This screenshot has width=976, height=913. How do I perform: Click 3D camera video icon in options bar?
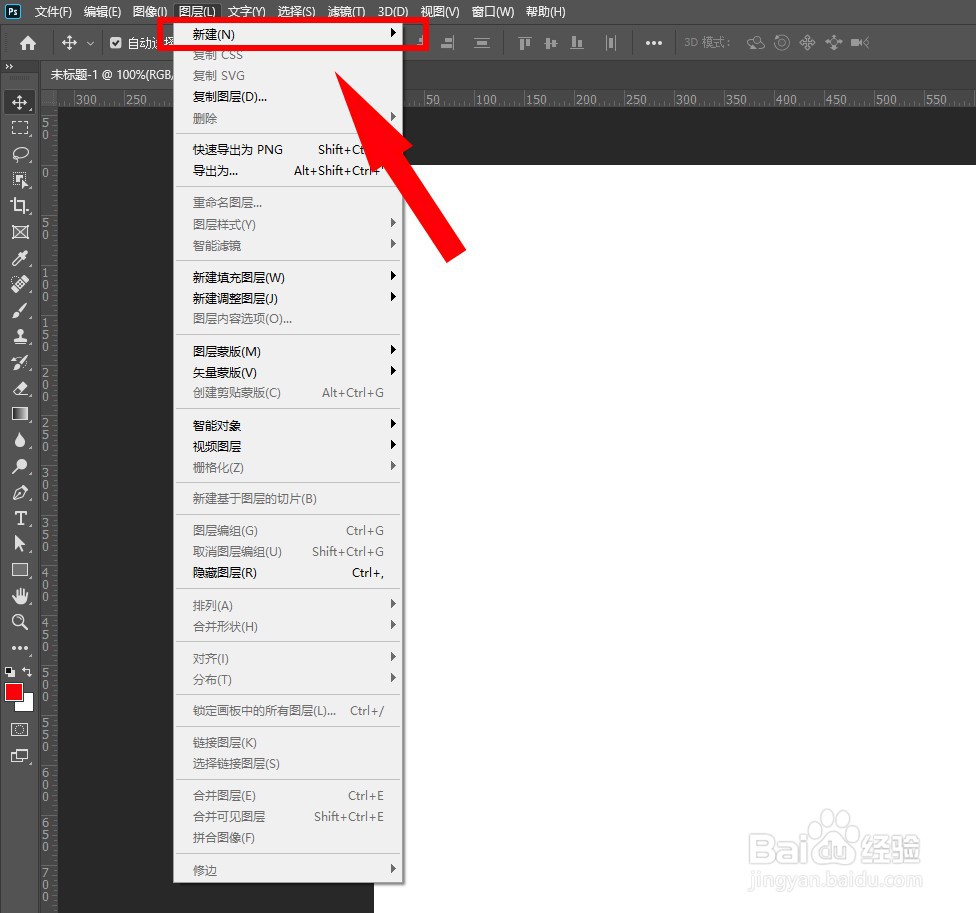tap(860, 42)
